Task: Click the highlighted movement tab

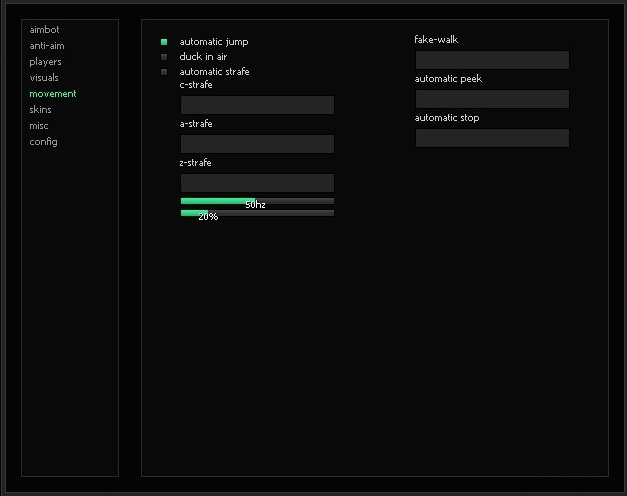Action: [53, 94]
